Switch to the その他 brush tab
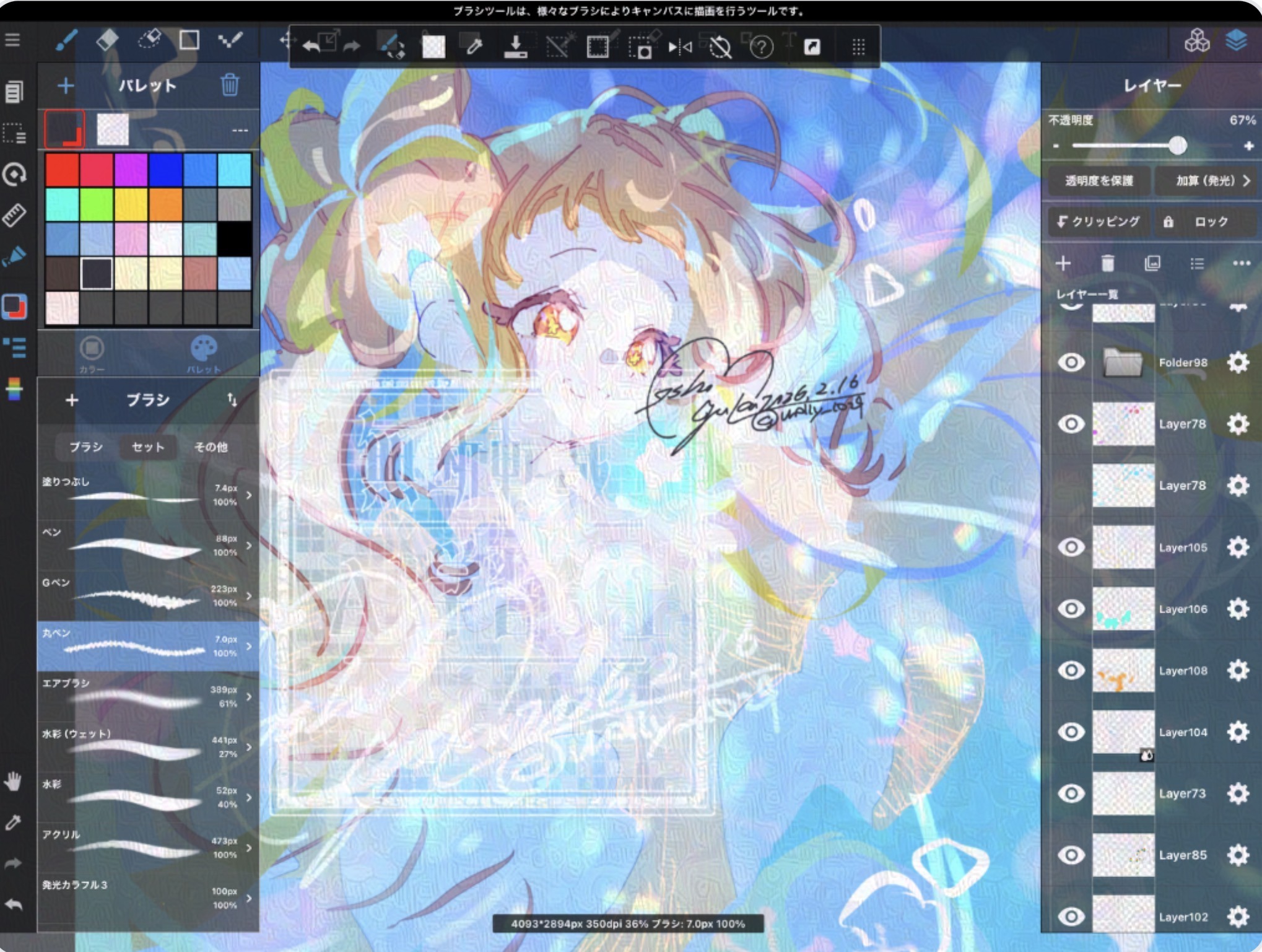The width and height of the screenshot is (1262, 952). pos(211,447)
